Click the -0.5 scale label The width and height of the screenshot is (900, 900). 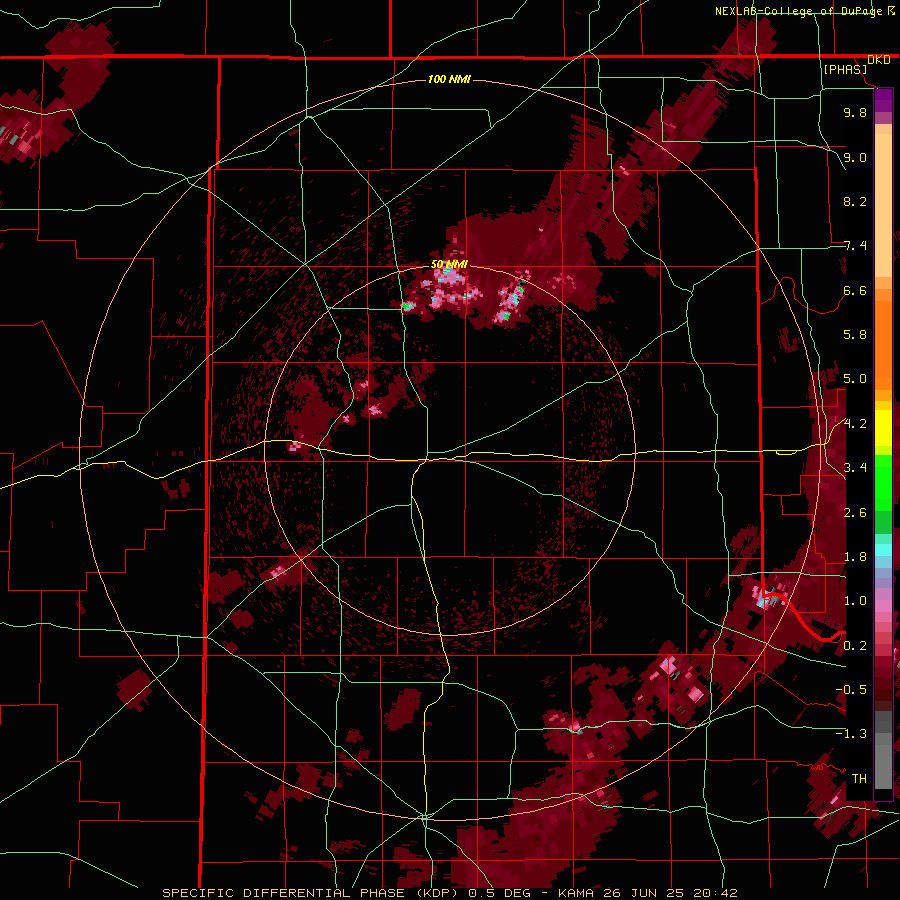[851, 690]
